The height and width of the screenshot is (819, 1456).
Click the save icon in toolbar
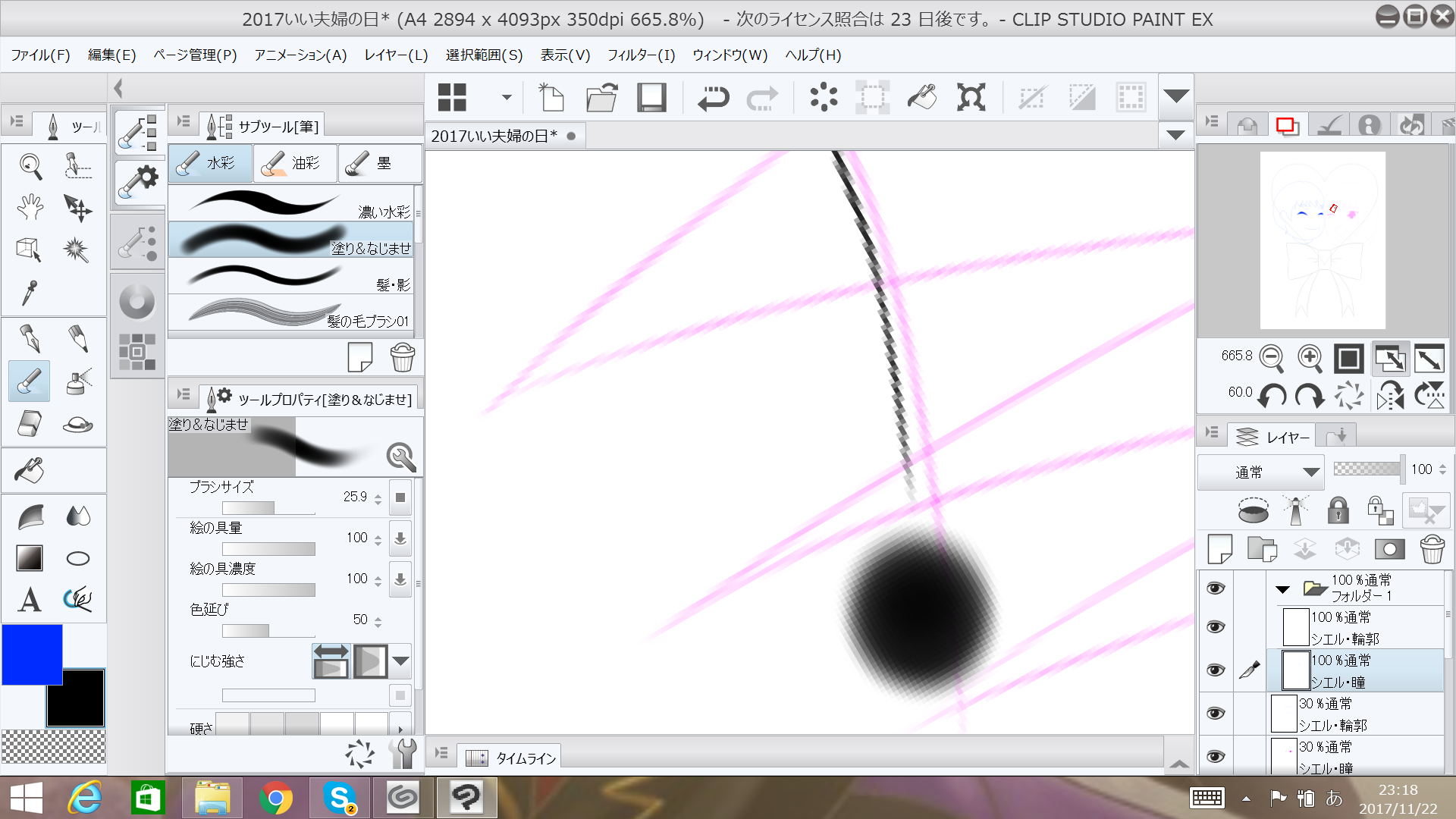click(651, 98)
